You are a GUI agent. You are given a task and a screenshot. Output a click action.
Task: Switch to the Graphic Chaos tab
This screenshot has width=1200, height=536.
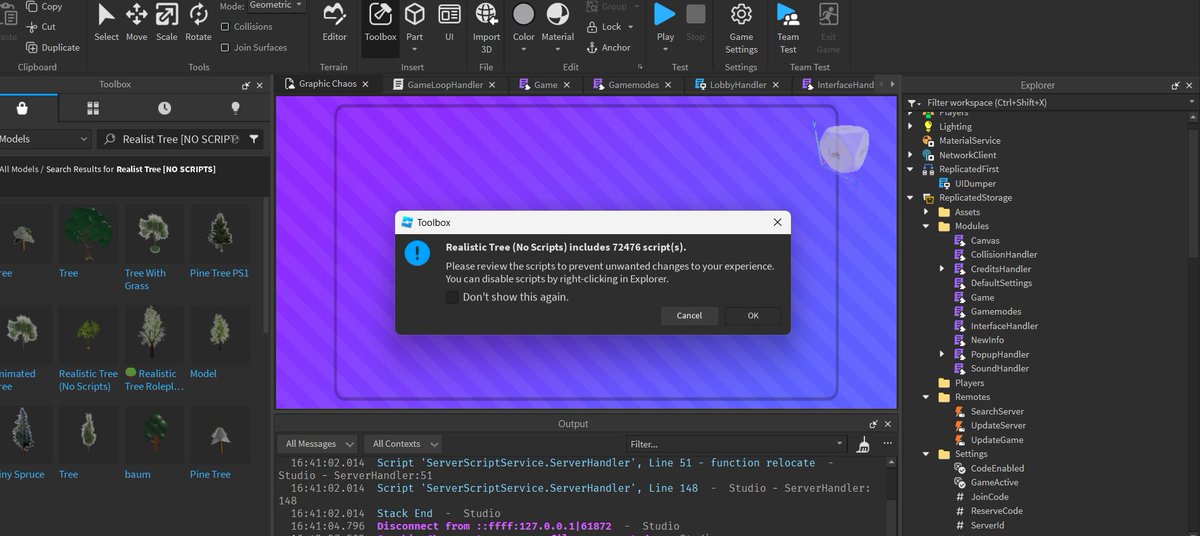328,85
